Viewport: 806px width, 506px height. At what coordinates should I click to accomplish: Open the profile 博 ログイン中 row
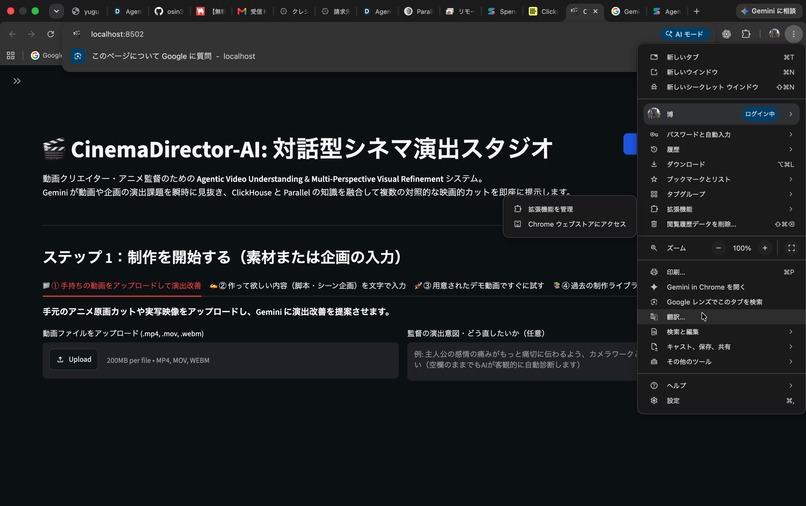[x=721, y=114]
